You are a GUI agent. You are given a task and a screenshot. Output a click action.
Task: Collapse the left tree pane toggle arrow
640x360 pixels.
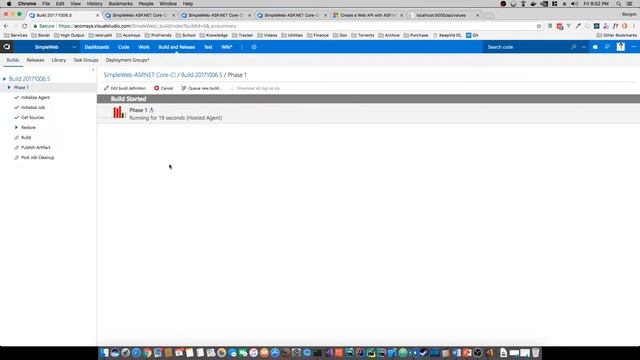(93, 70)
